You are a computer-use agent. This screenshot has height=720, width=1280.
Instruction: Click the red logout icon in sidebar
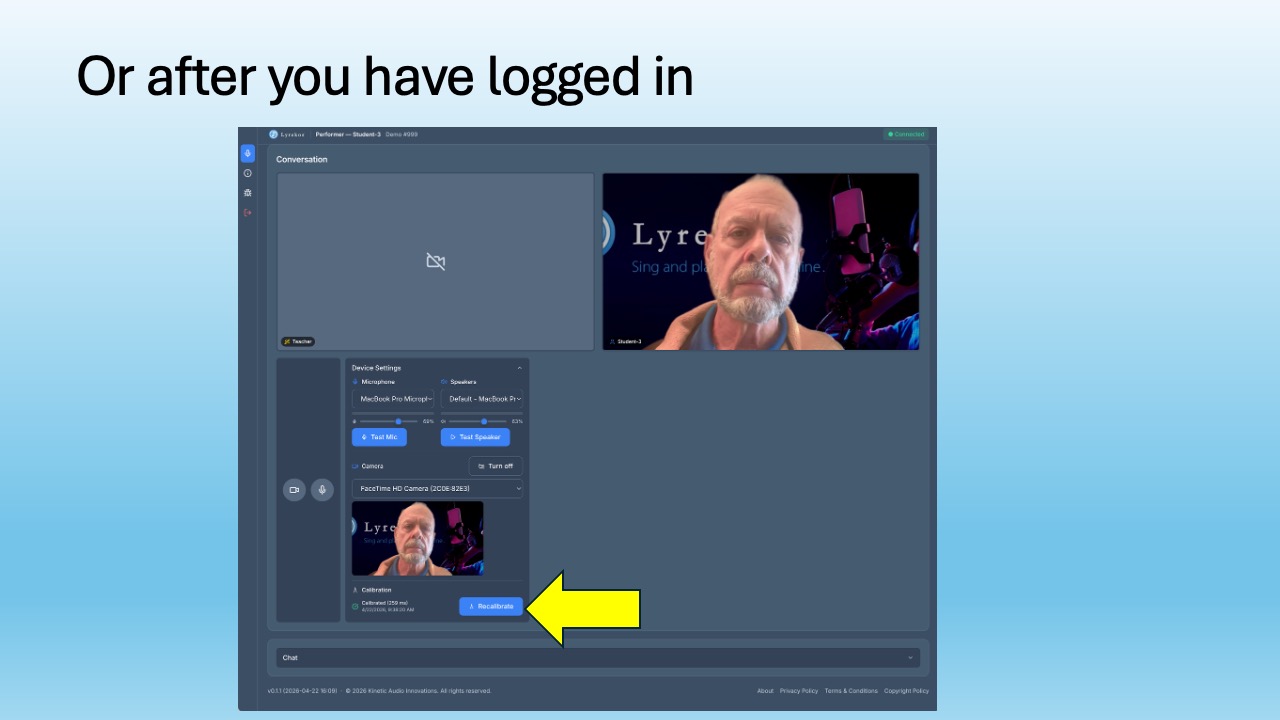click(x=248, y=212)
